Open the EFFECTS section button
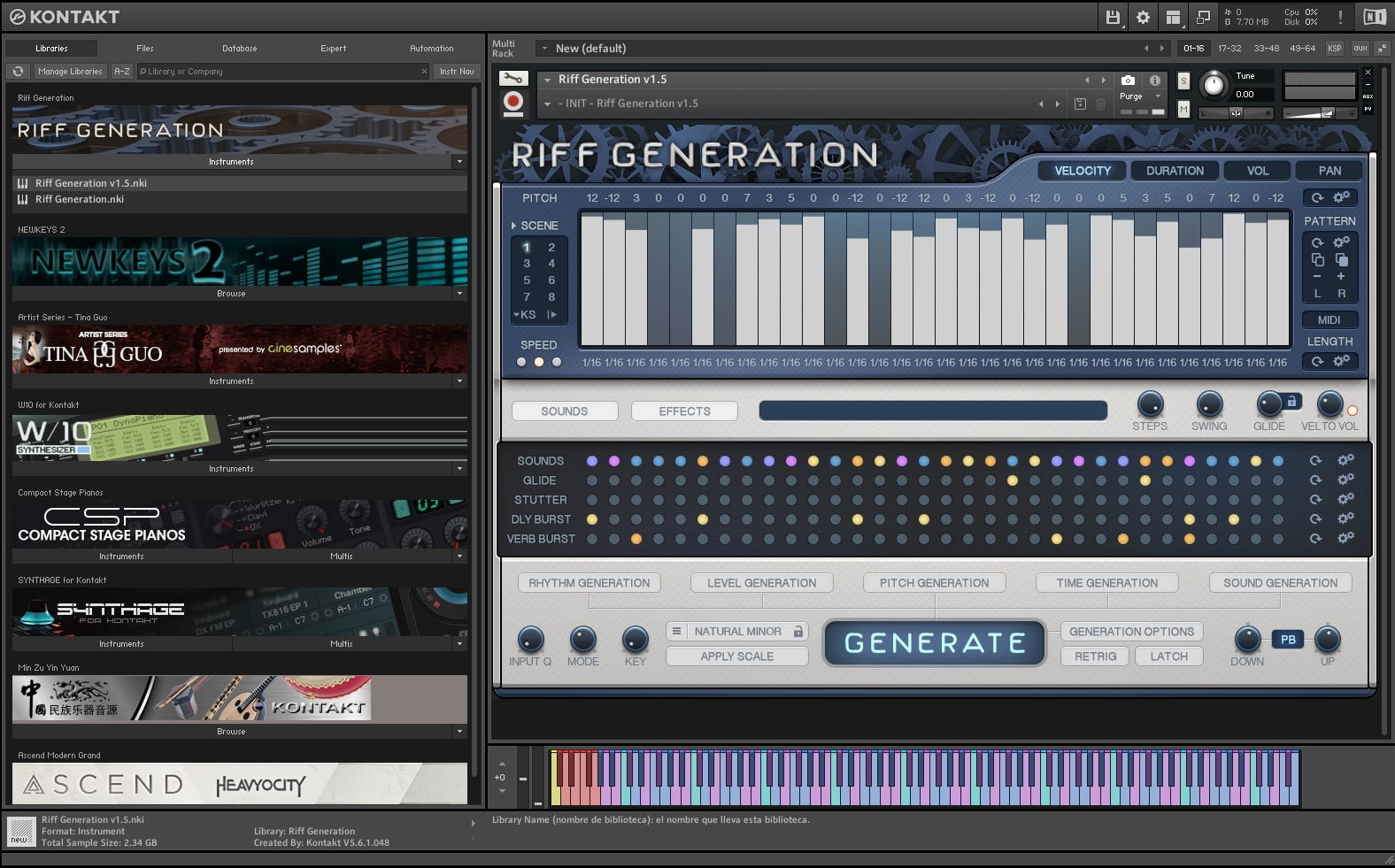 coord(684,411)
